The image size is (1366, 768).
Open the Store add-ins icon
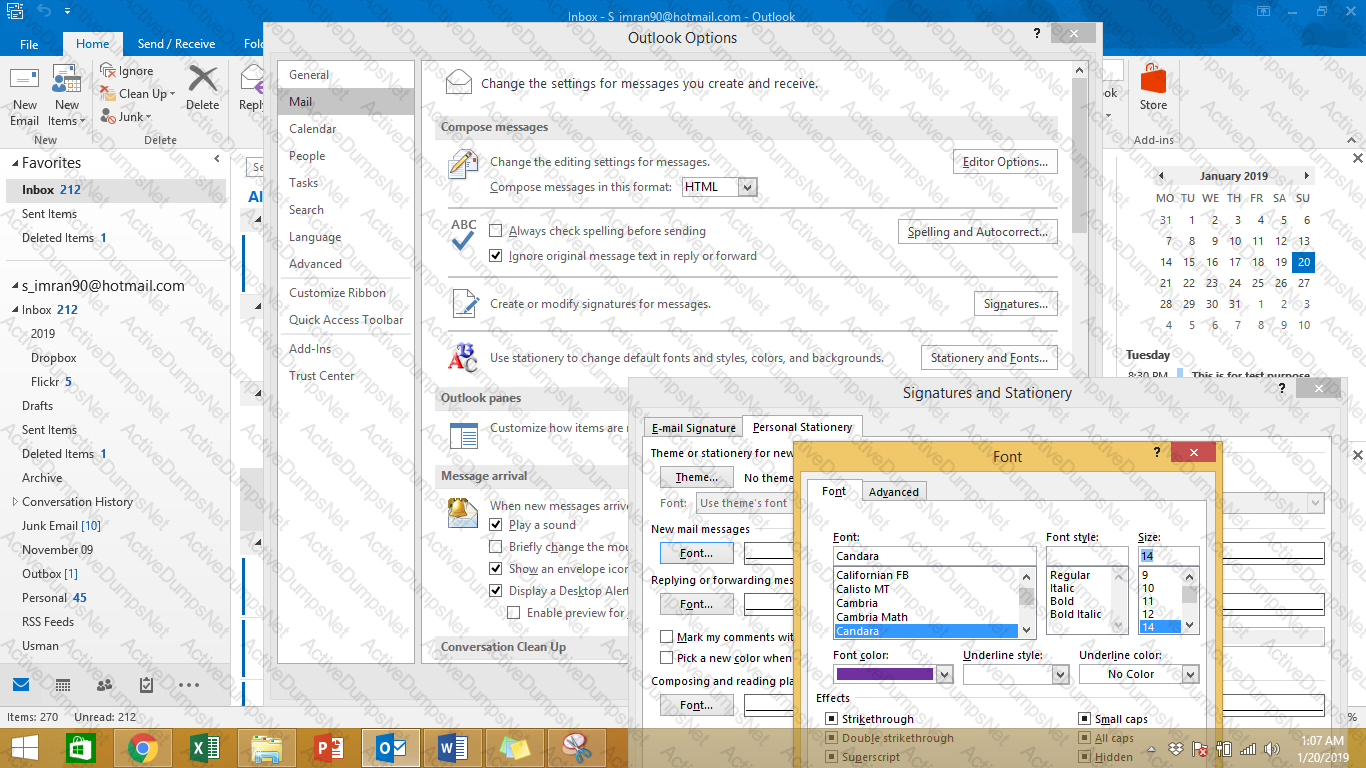click(1153, 85)
